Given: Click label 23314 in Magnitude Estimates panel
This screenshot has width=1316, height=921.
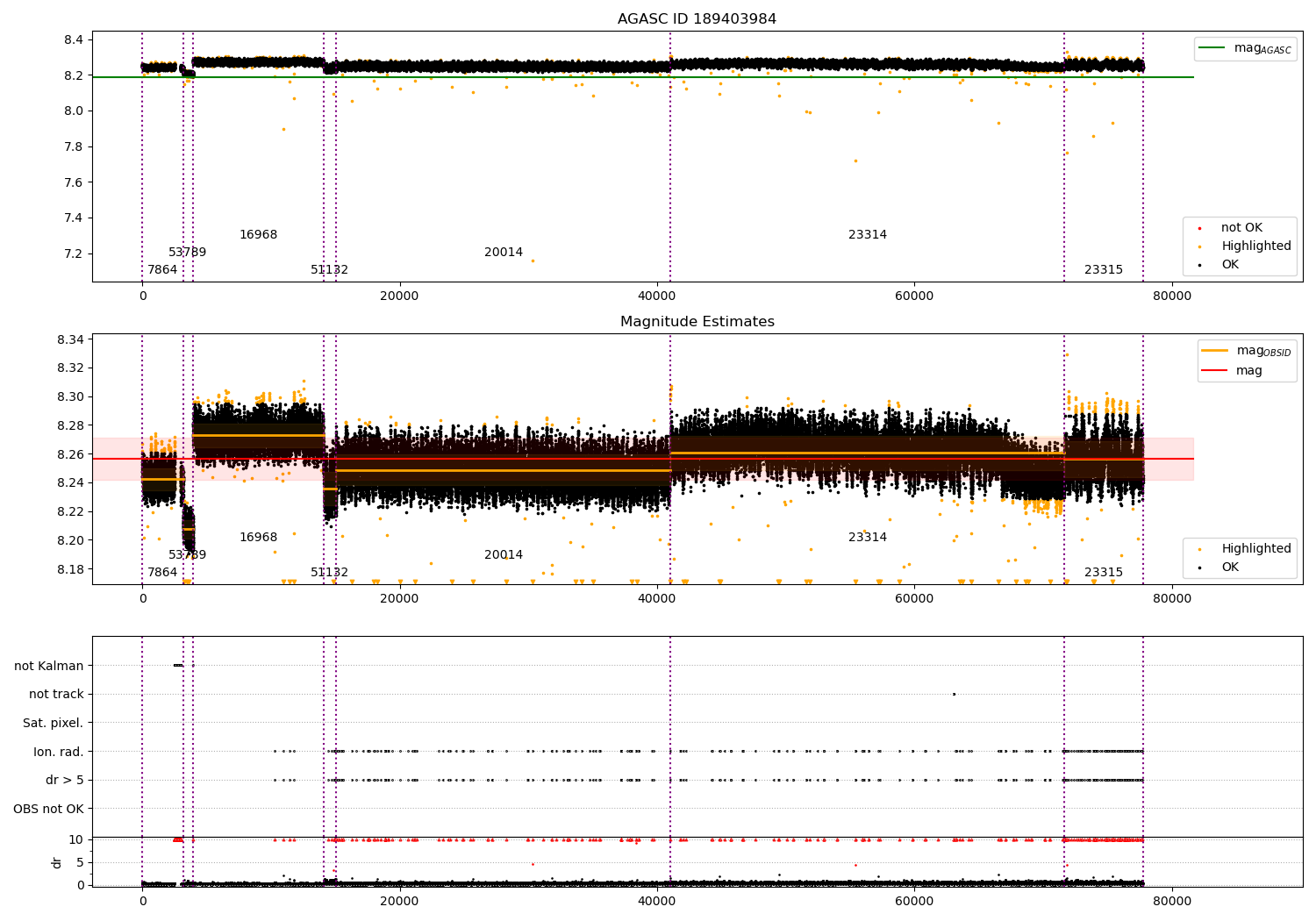Looking at the screenshot, I should coord(868,538).
